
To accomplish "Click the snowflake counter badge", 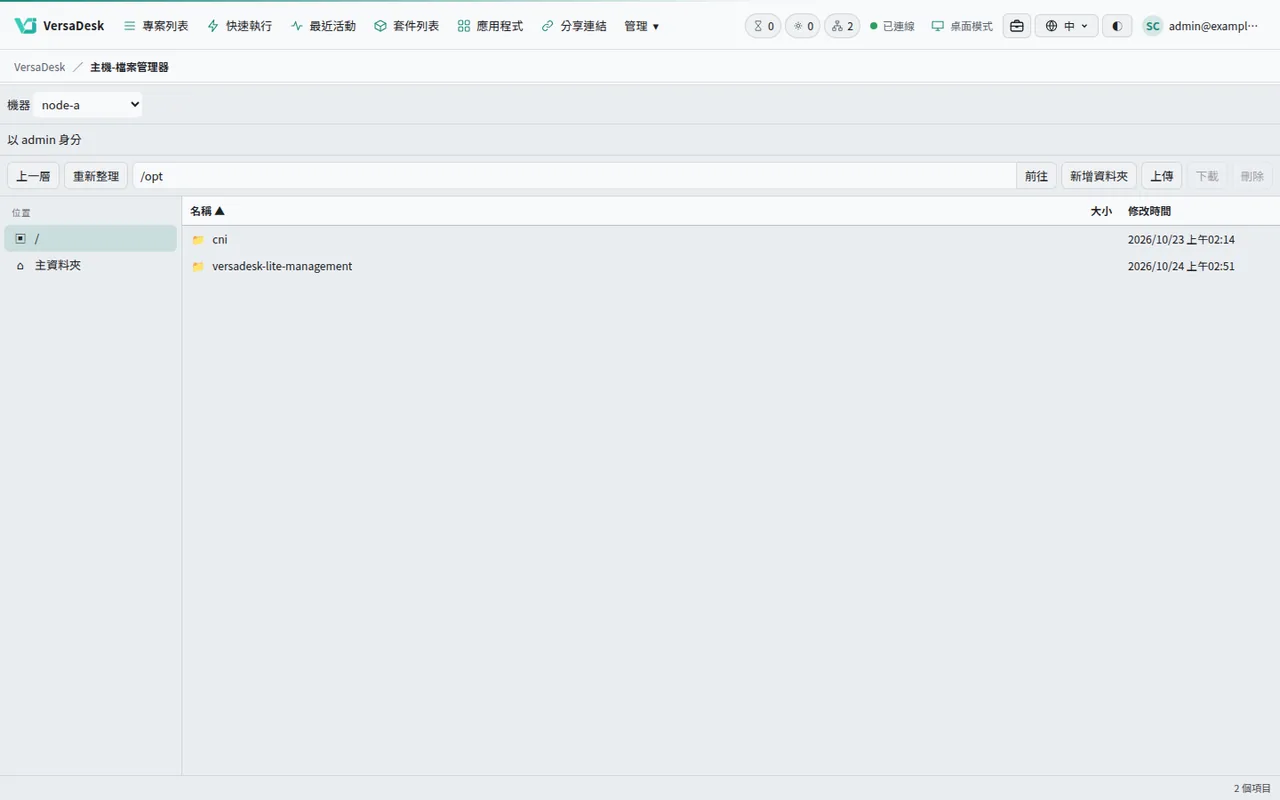I will 803,26.
